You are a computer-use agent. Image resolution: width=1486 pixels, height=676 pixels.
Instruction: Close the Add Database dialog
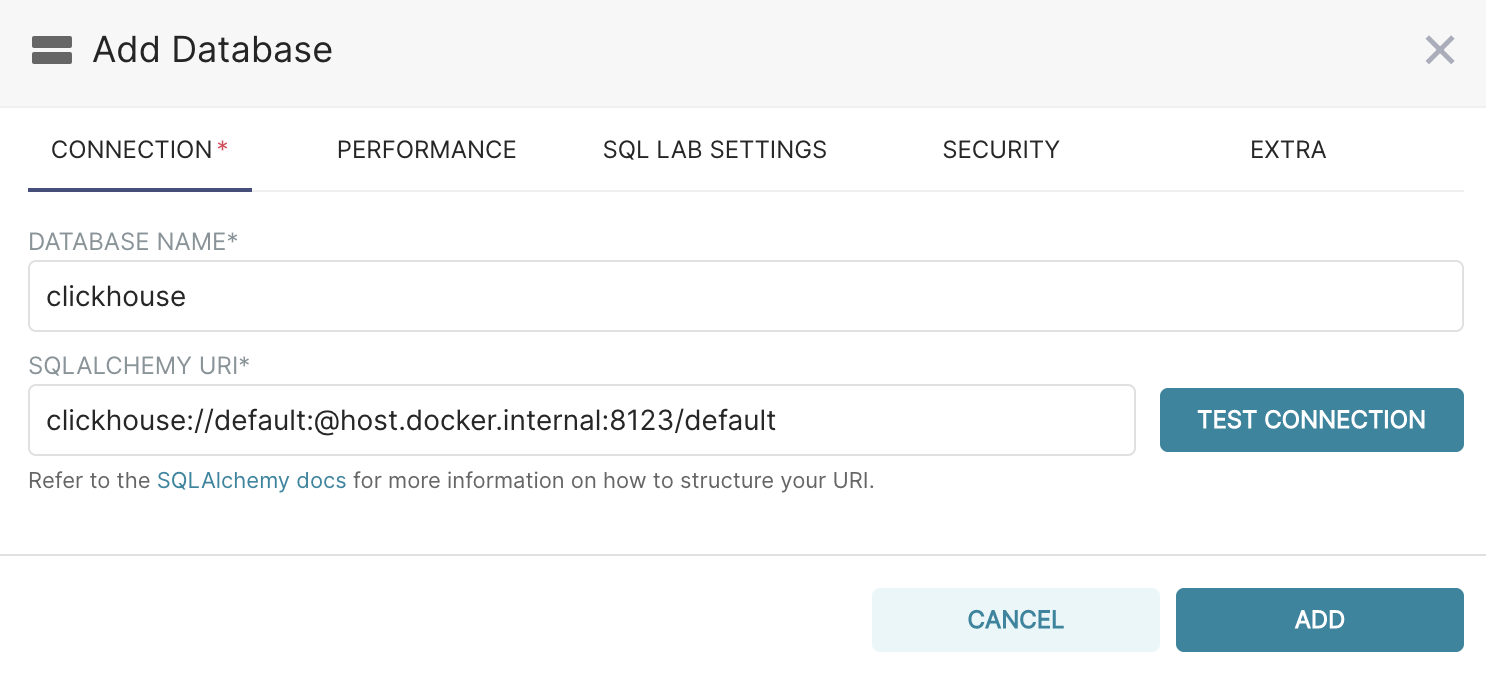click(1439, 50)
